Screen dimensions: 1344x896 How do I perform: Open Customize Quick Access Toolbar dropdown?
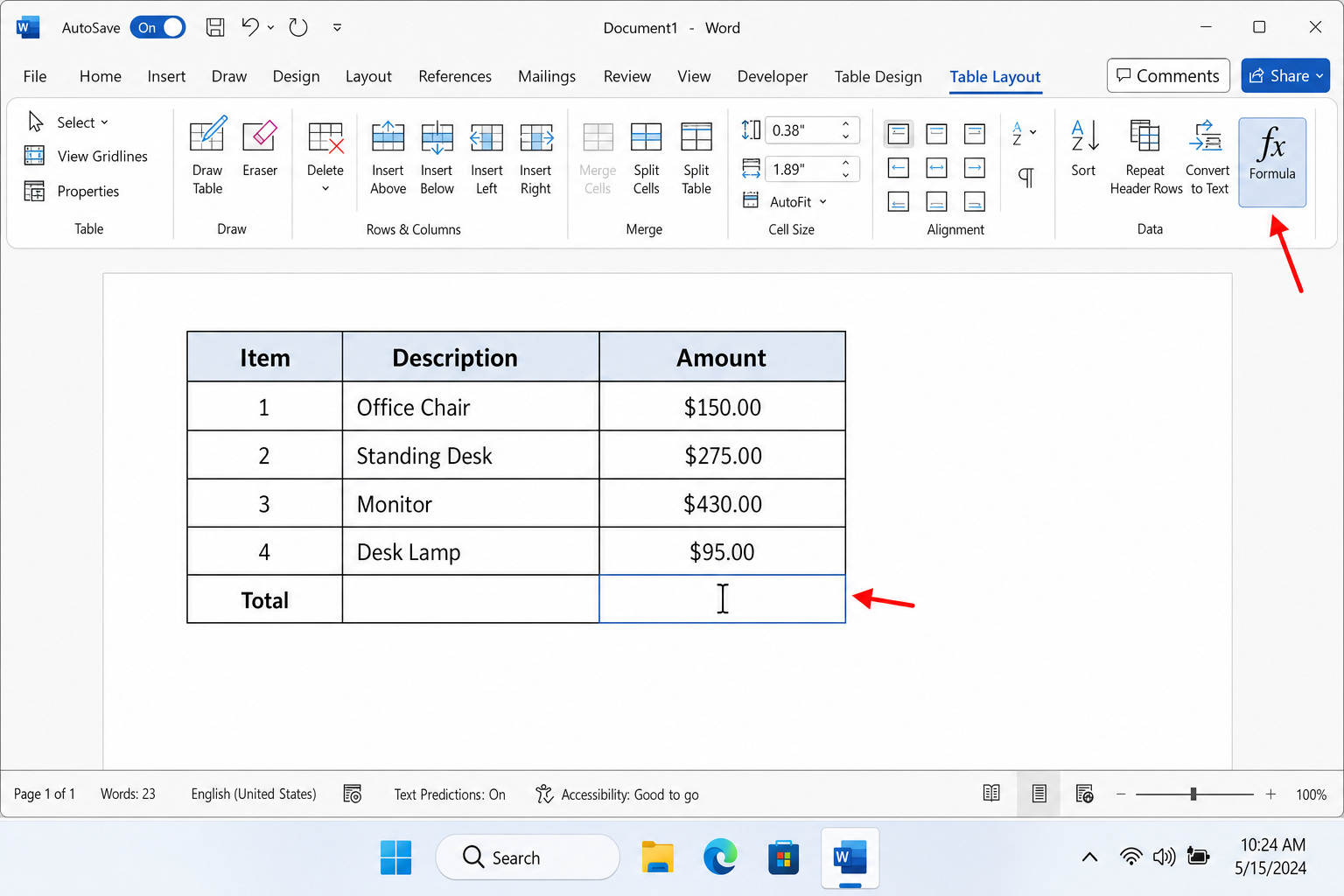[x=337, y=27]
